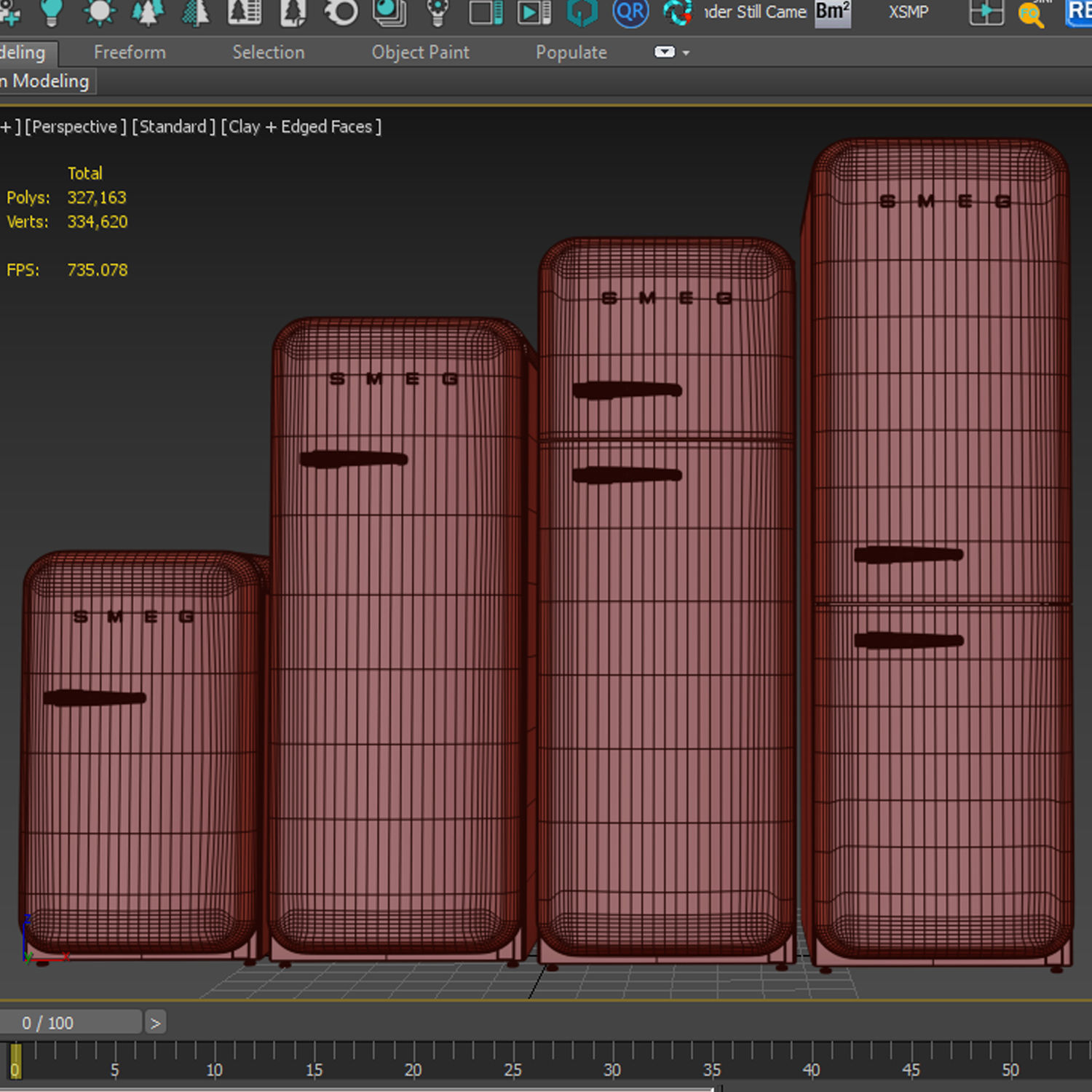Viewport: 1092px width, 1092px height.
Task: Click the time slider next arrow
Action: (155, 1023)
